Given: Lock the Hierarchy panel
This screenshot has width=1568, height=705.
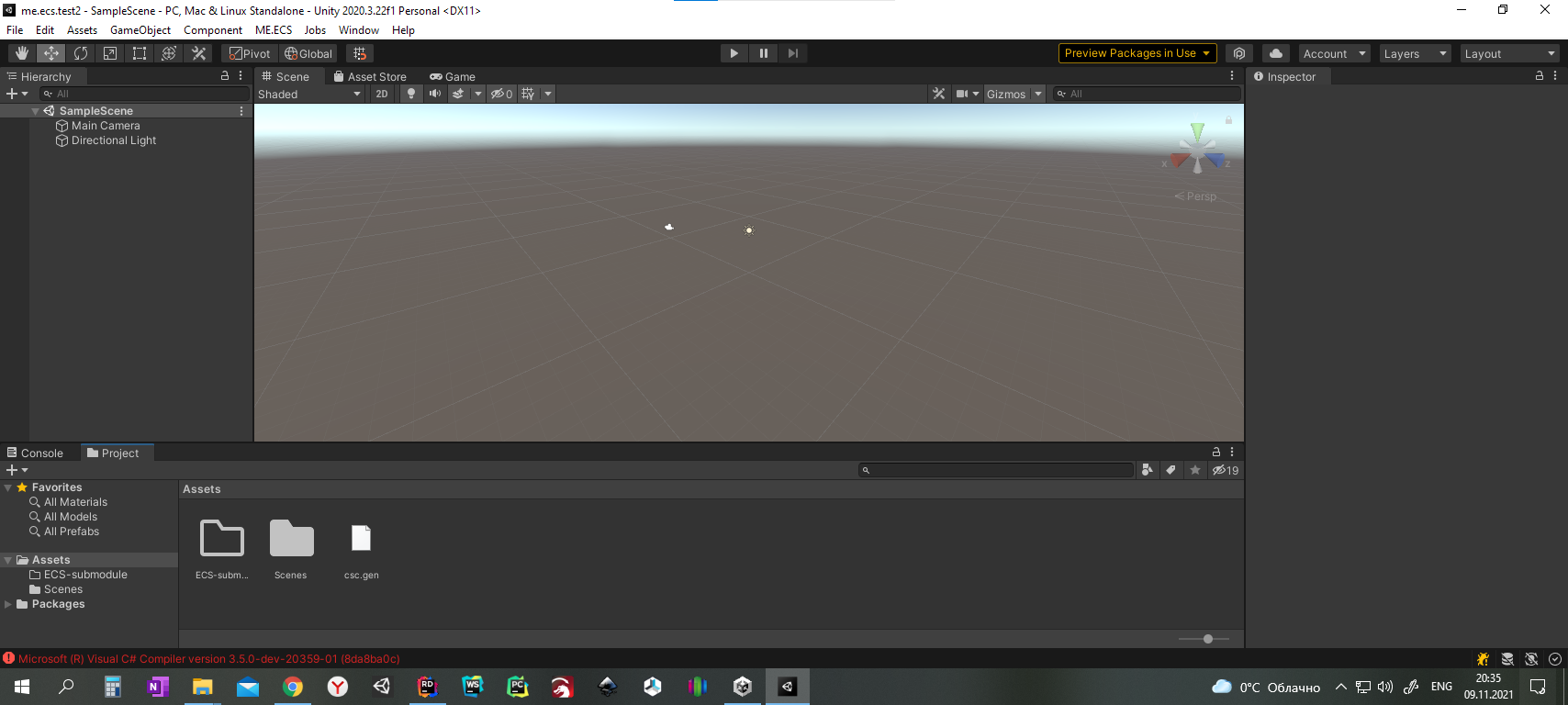Looking at the screenshot, I should pos(225,76).
